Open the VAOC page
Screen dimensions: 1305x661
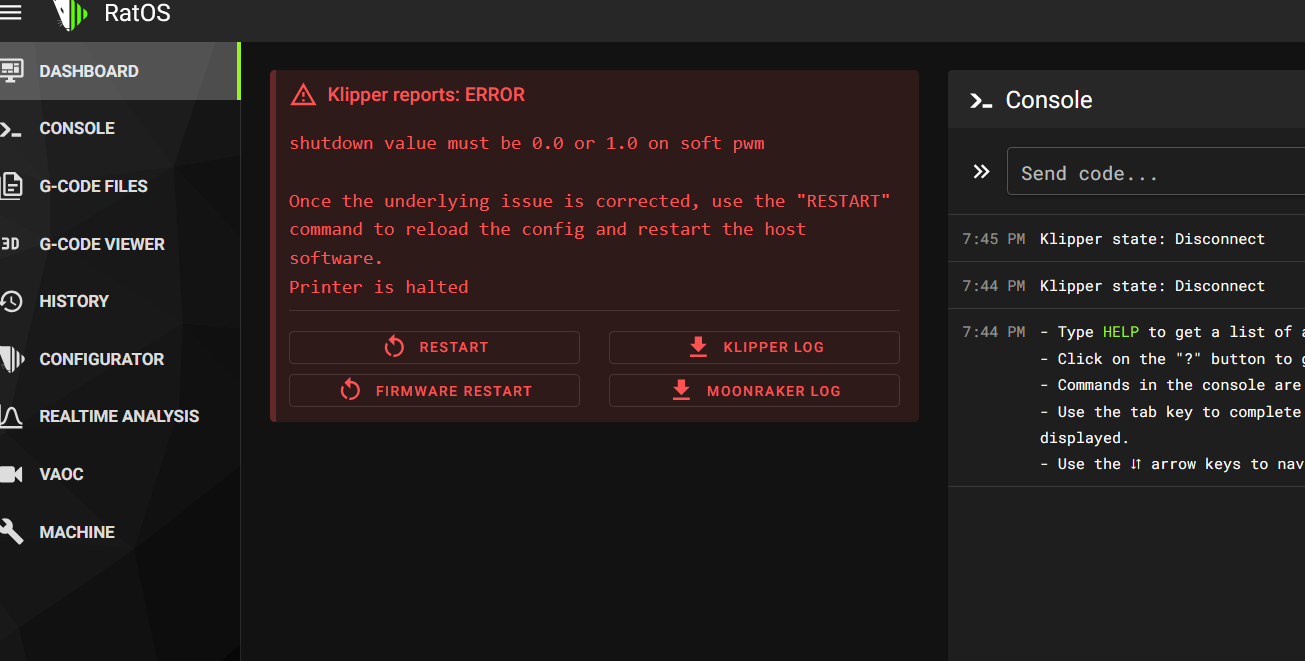(120, 474)
